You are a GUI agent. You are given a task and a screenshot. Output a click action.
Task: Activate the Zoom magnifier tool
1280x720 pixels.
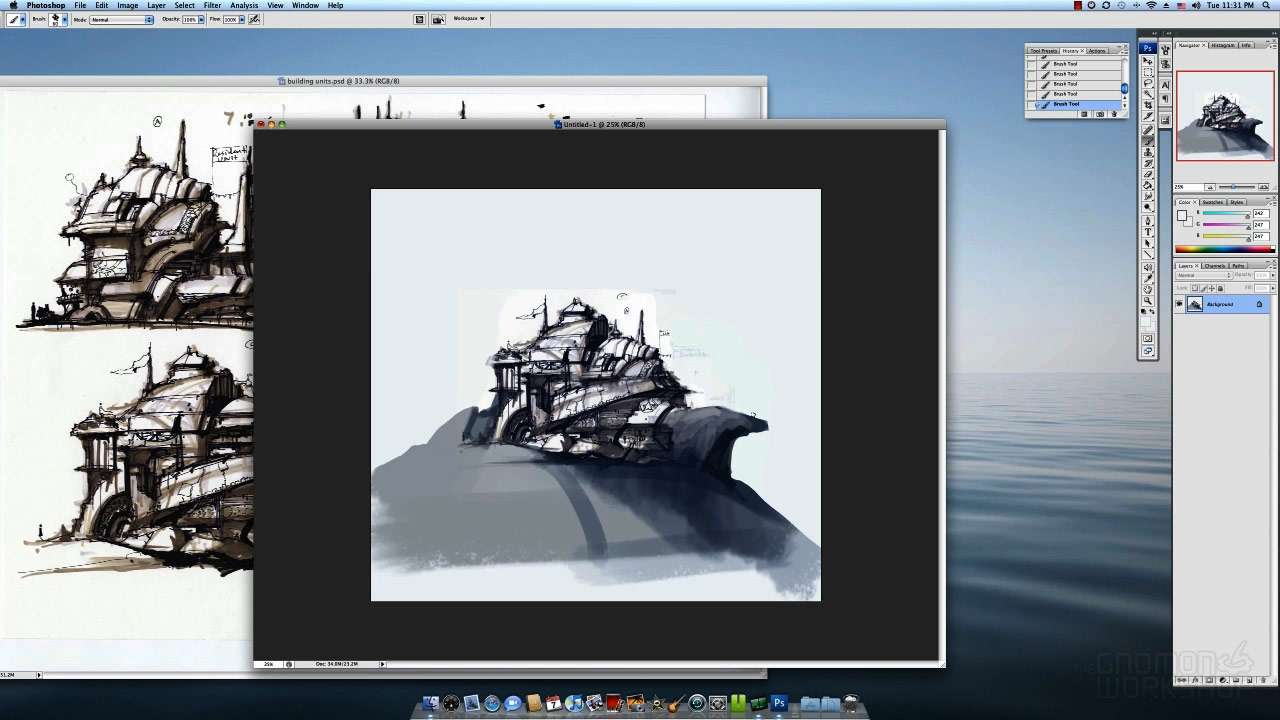(x=1148, y=301)
